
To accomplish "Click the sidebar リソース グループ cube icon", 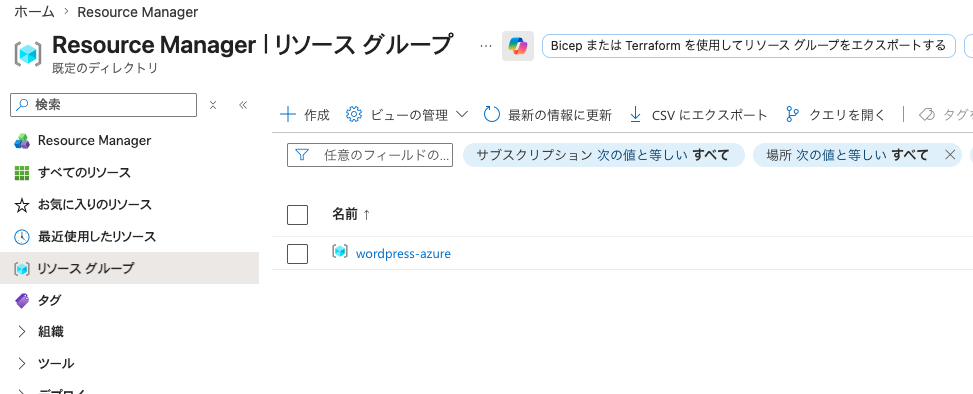I will (22, 269).
